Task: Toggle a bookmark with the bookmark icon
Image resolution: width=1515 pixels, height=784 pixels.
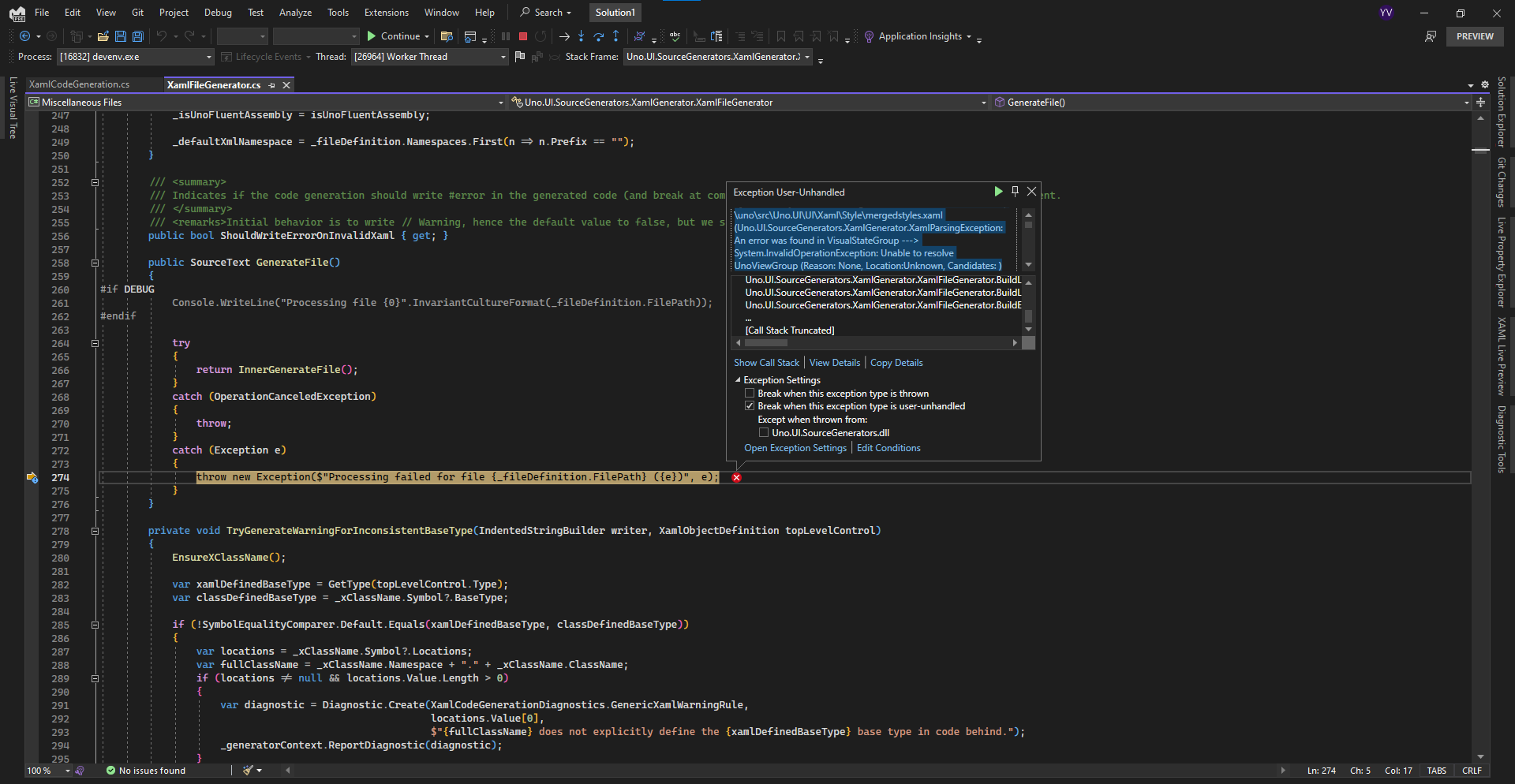Action: pyautogui.click(x=781, y=35)
